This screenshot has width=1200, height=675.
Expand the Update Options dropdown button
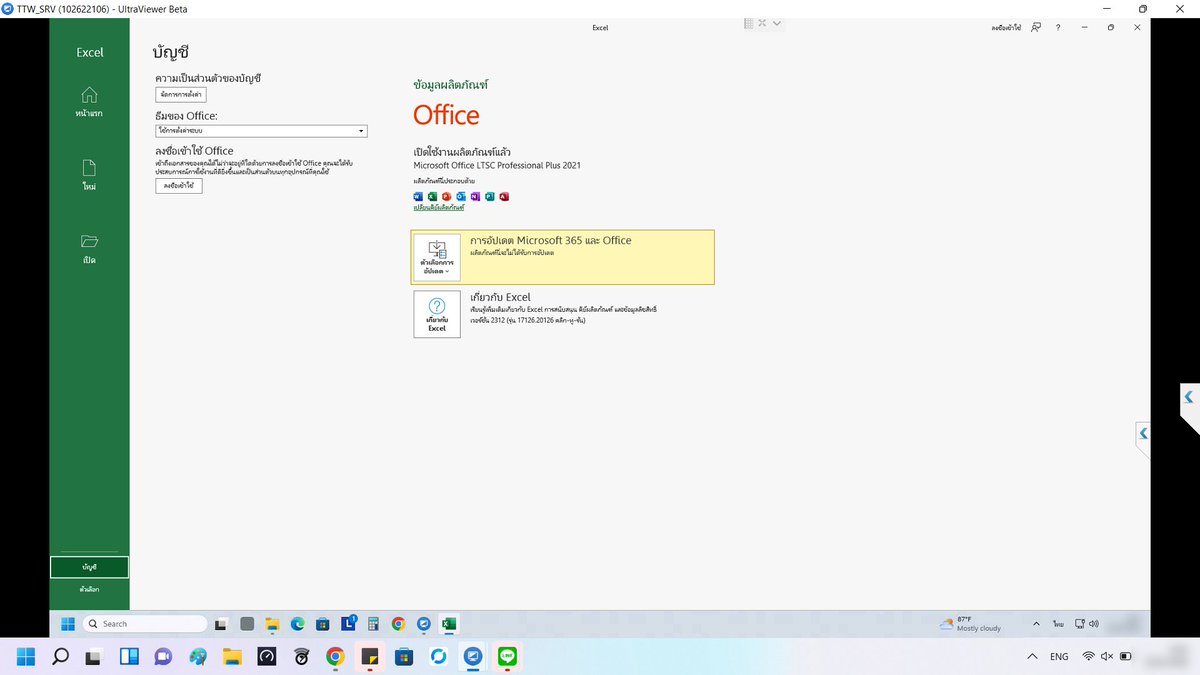pyautogui.click(x=437, y=257)
